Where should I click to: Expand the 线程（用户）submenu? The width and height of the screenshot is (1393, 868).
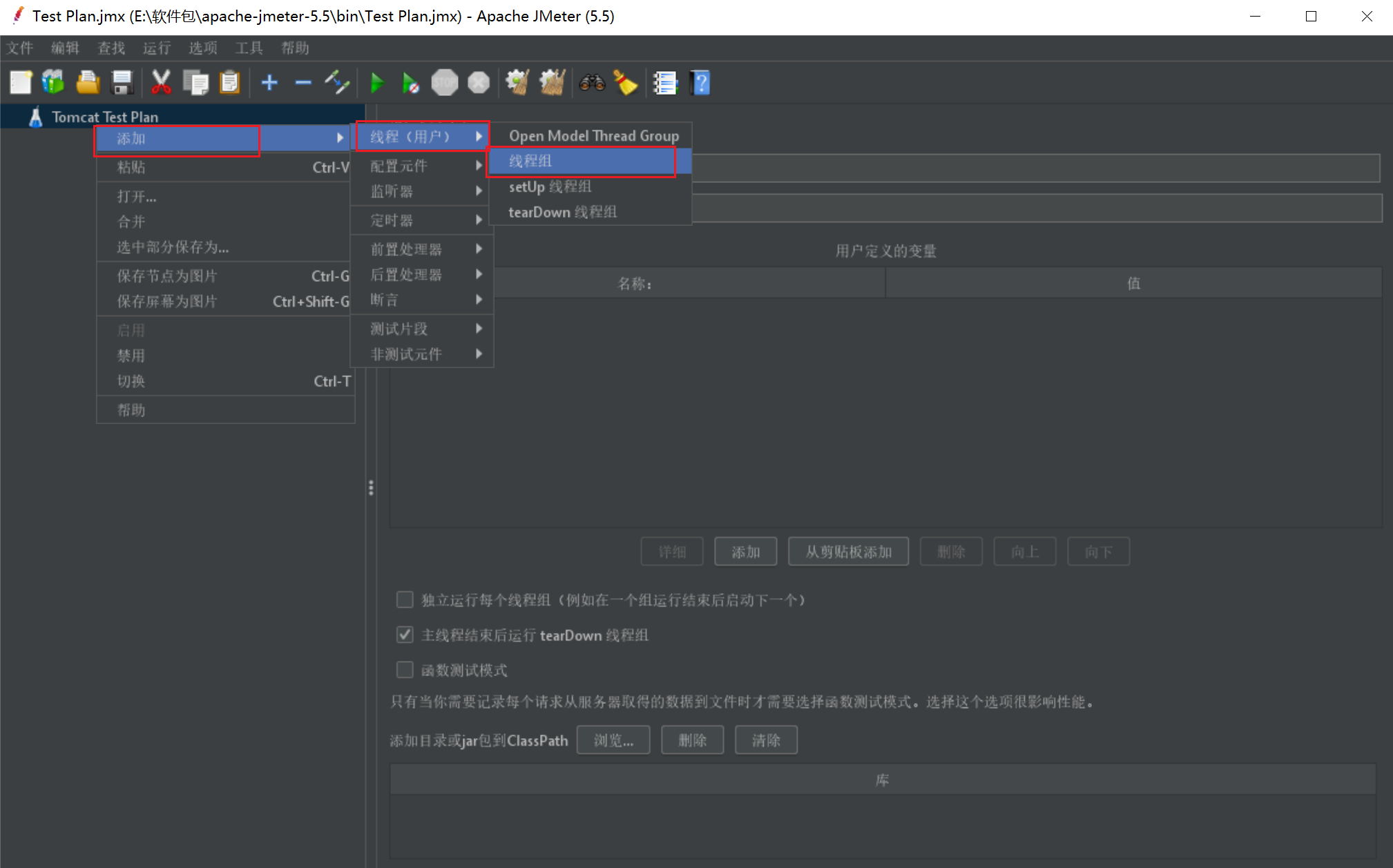(422, 137)
